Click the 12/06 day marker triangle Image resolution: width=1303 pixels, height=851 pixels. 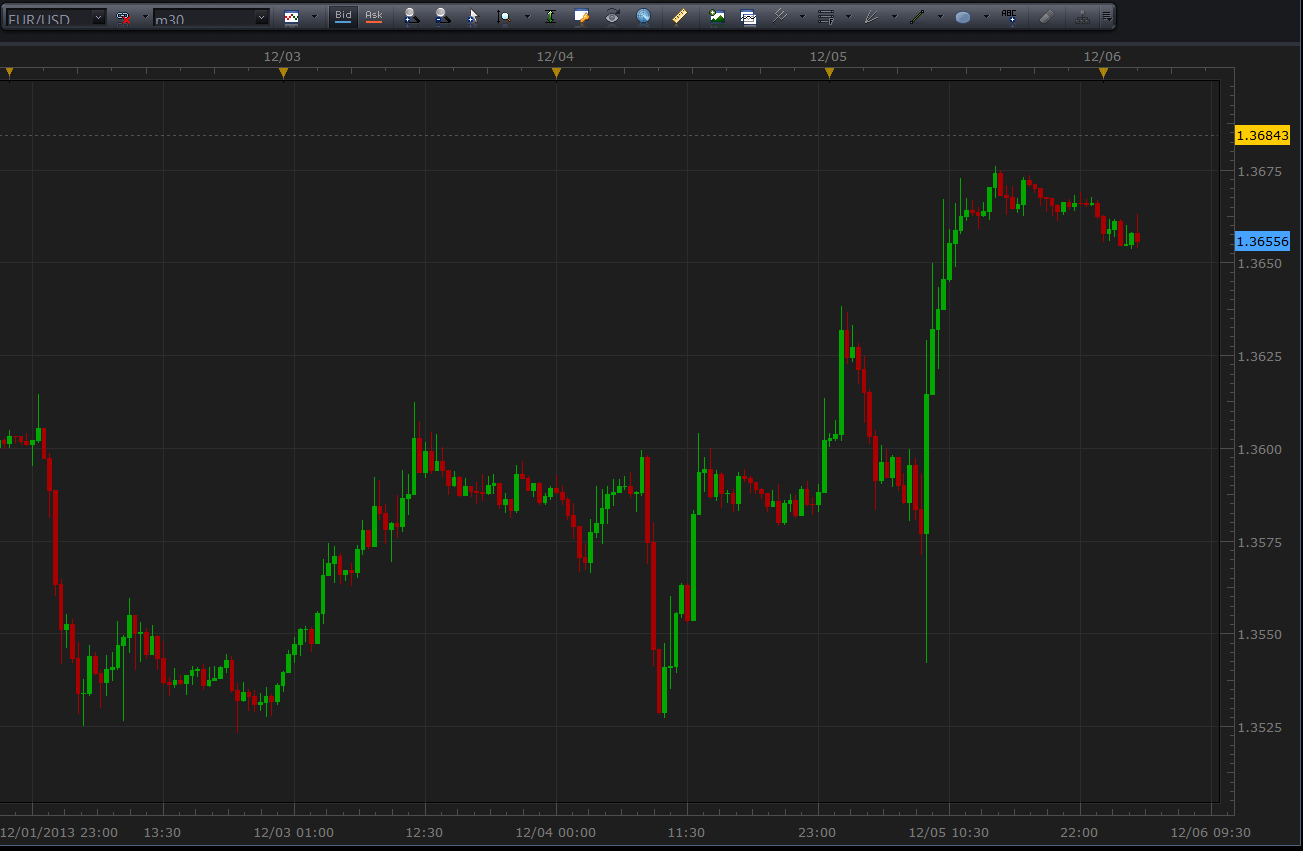(1103, 72)
